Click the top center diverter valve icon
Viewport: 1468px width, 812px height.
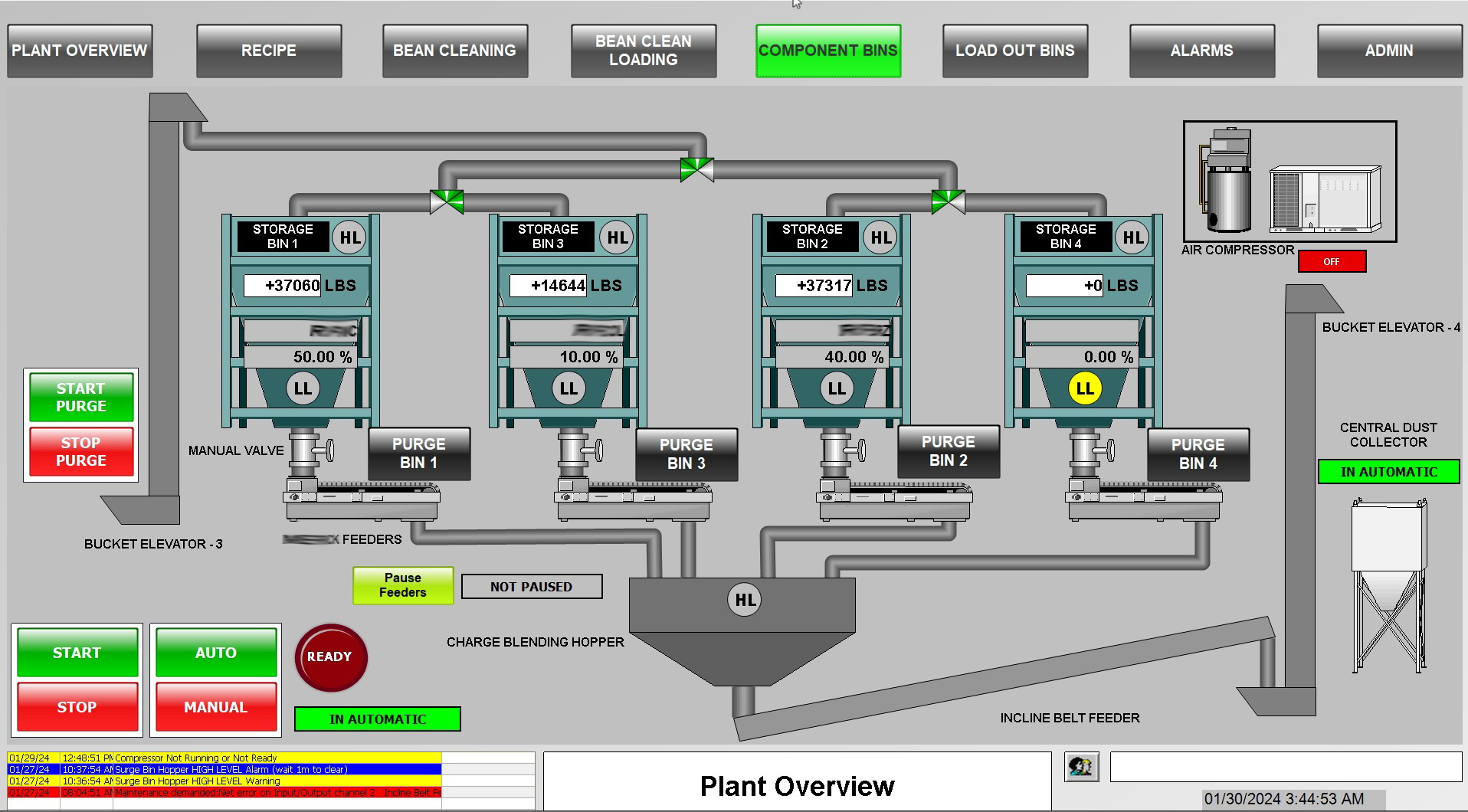tap(696, 169)
